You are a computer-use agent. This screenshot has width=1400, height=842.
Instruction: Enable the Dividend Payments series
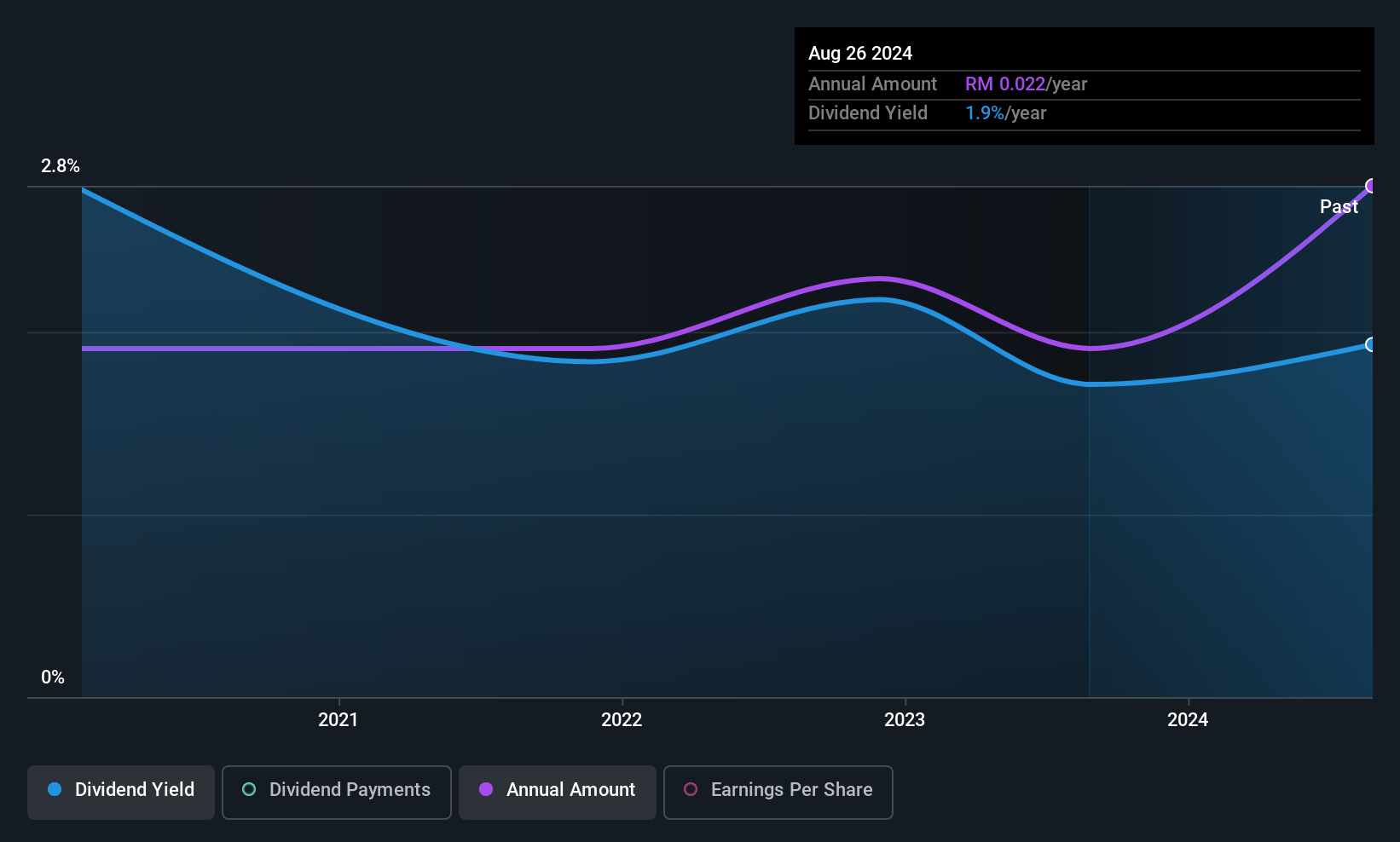pyautogui.click(x=337, y=793)
